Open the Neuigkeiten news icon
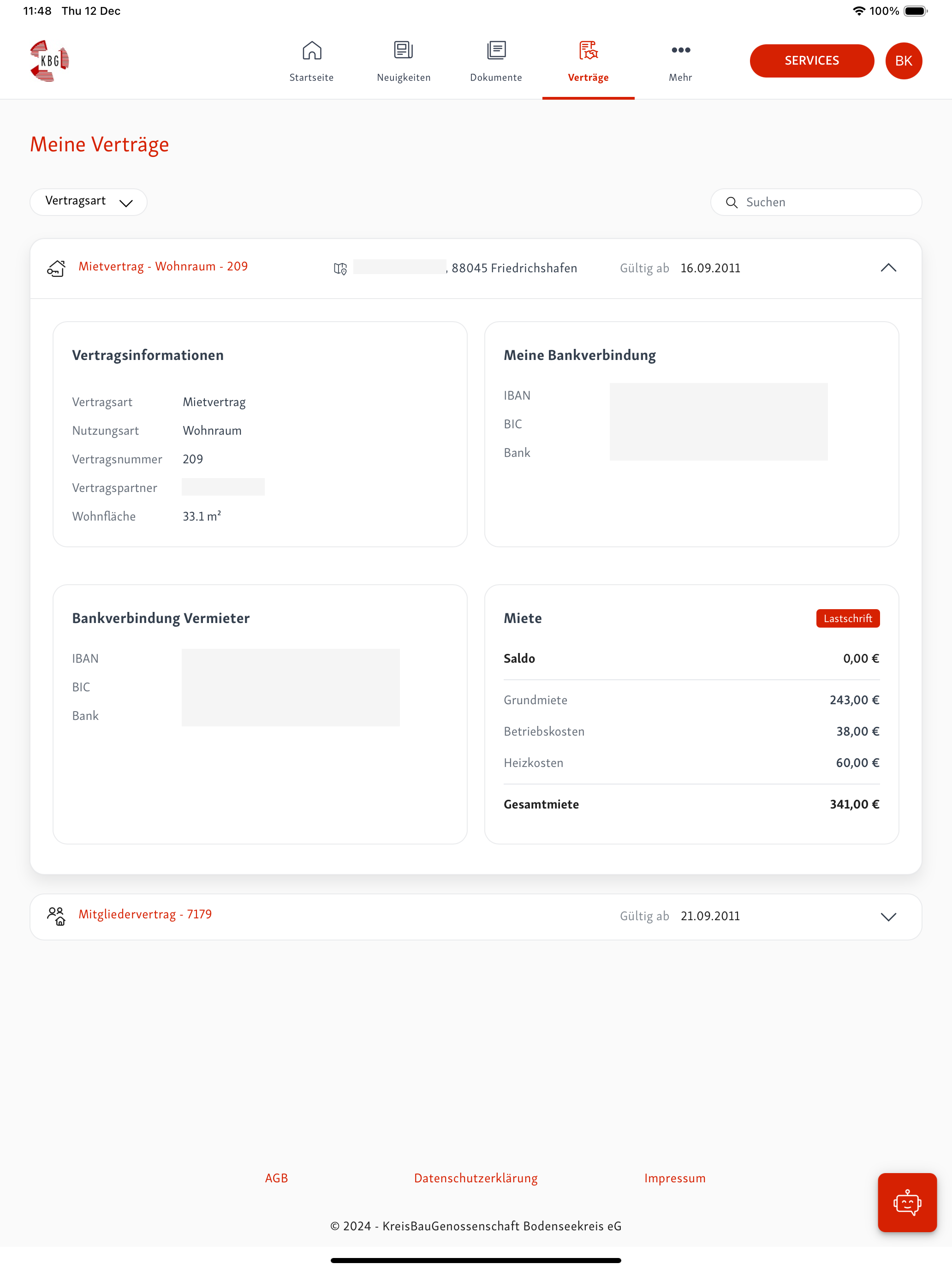 coord(404,50)
